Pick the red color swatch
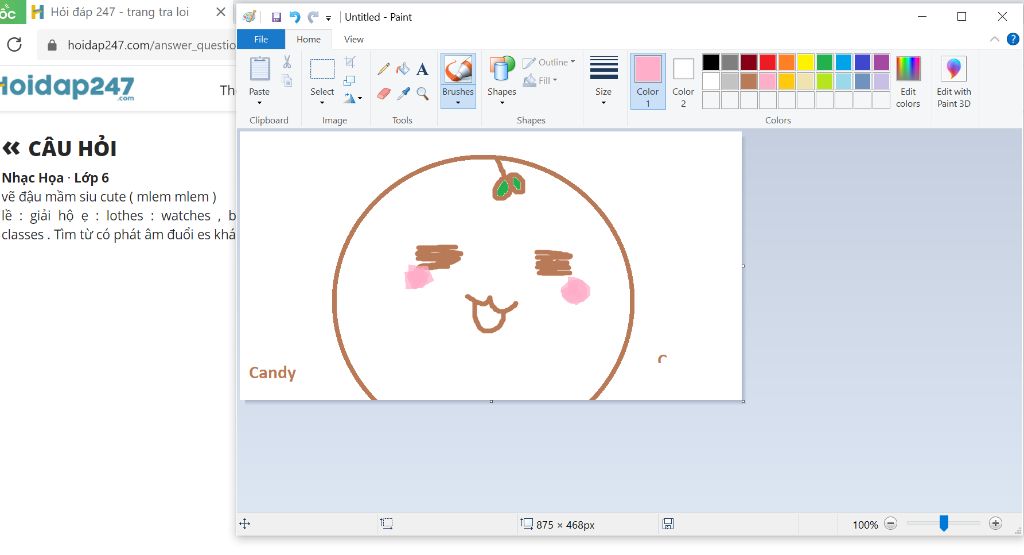Viewport: 1024px width, 555px height. pos(768,62)
